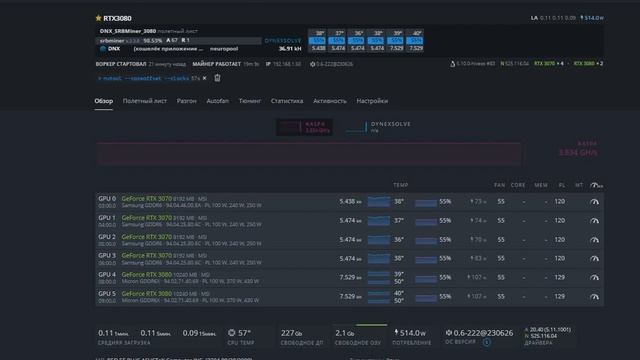This screenshot has height=360, width=640.
Task: Click the 227 Gb free disk space stat
Action: point(301,337)
